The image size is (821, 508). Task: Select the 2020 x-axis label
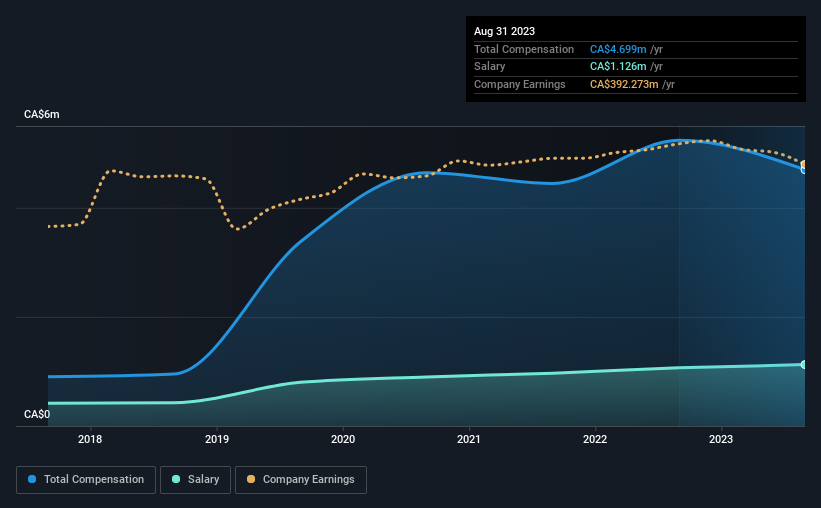click(x=343, y=439)
